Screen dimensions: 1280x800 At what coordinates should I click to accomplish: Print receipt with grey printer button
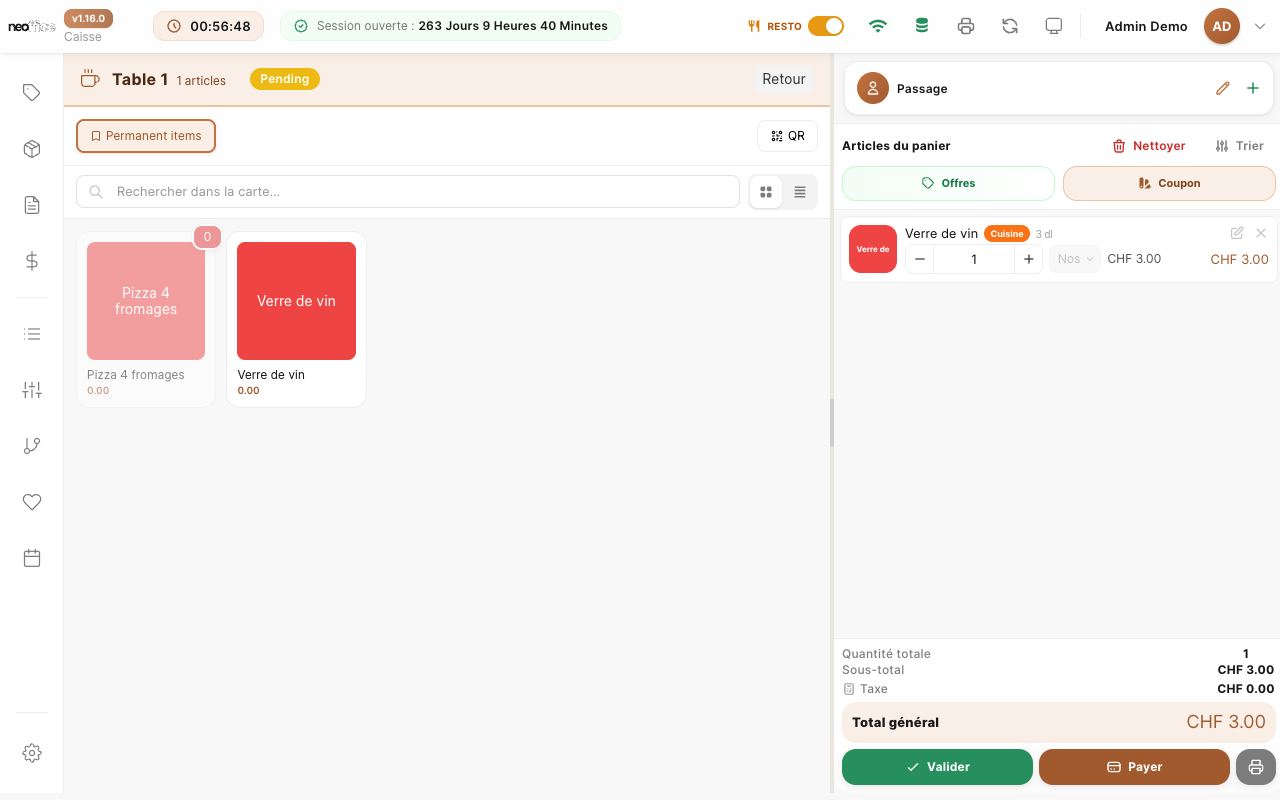[x=1256, y=767]
